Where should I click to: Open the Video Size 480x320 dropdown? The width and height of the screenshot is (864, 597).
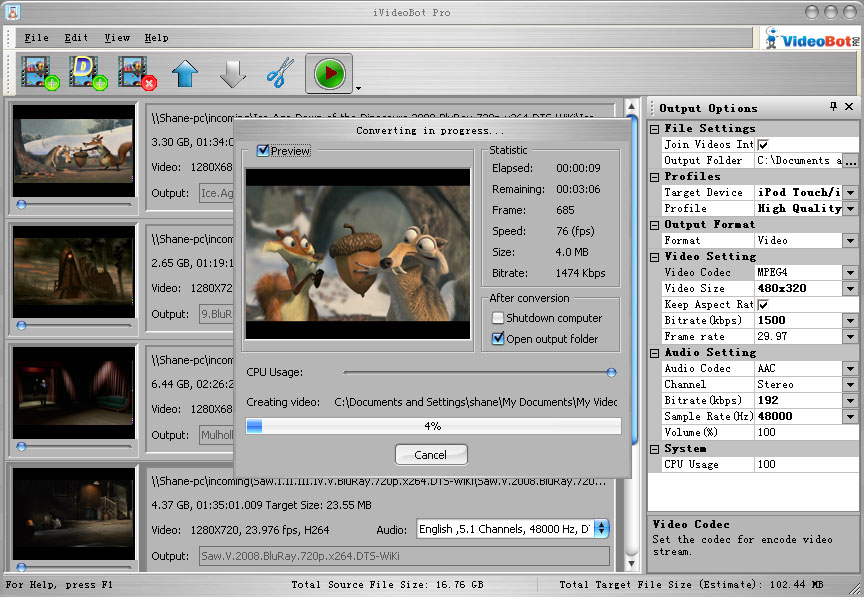pos(851,288)
